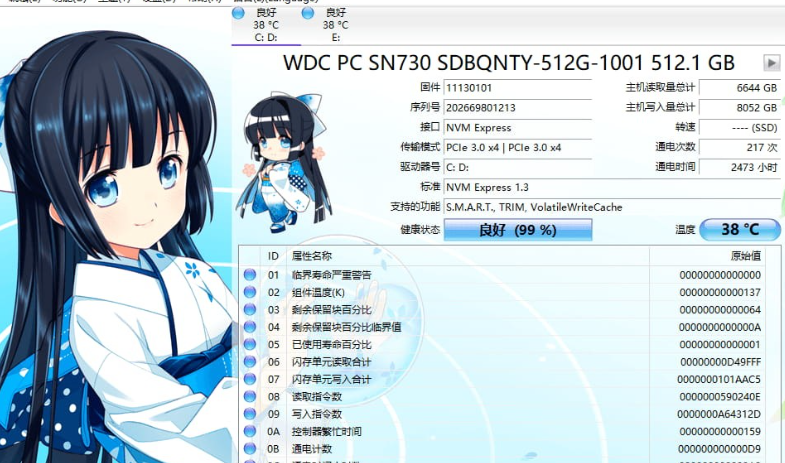This screenshot has height=463, width=785.
Task: Click rotation rate value ---- (SSD)
Action: (739, 128)
